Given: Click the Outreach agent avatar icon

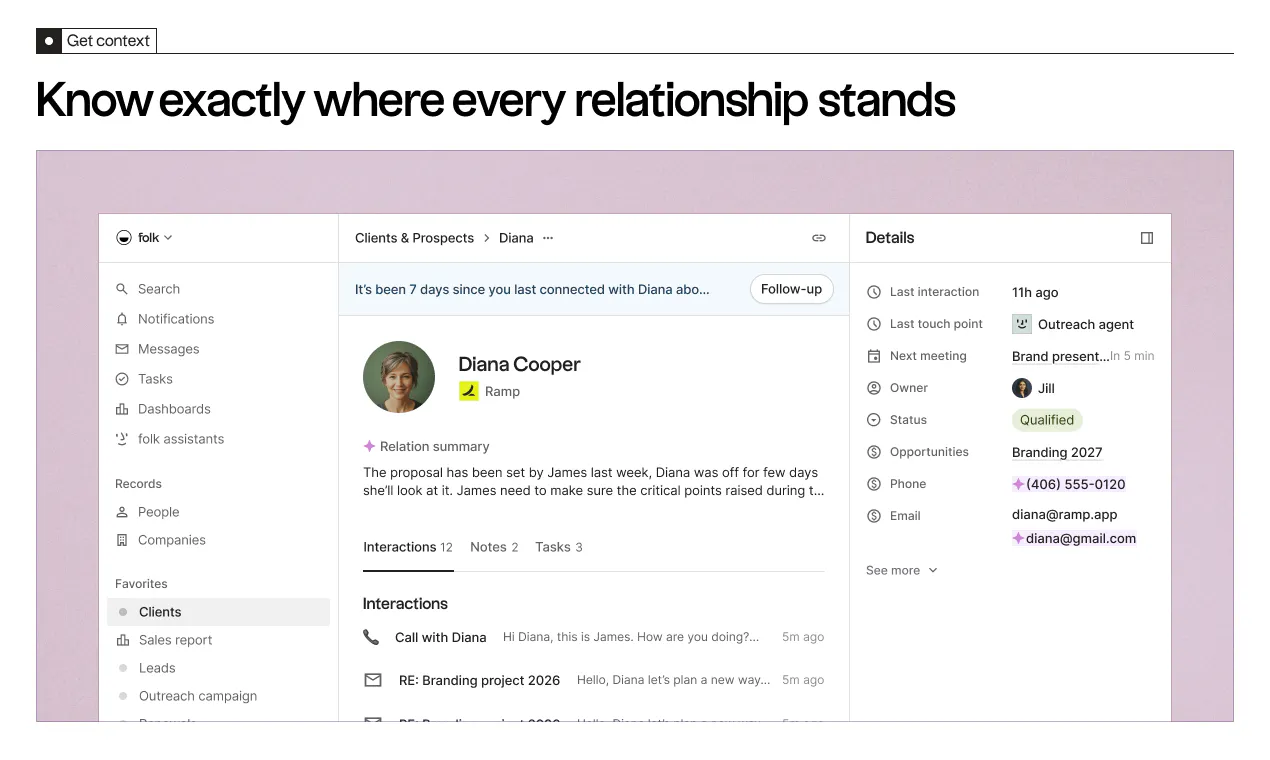Looking at the screenshot, I should [x=1022, y=324].
